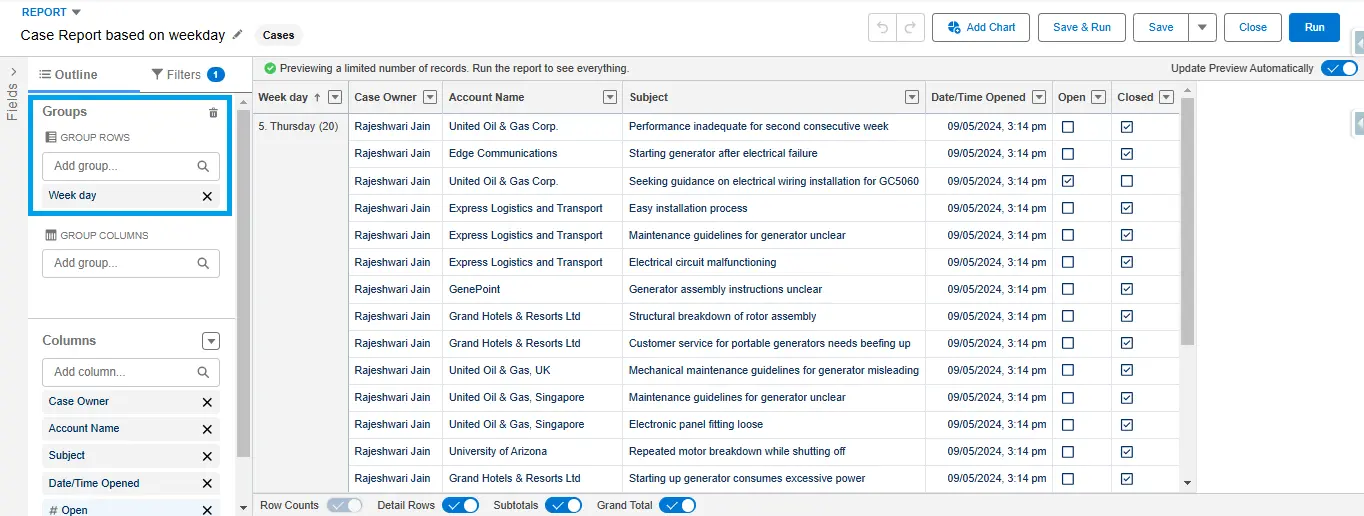This screenshot has width=1364, height=516.
Task: Click the Add Chart button
Action: (x=981, y=27)
